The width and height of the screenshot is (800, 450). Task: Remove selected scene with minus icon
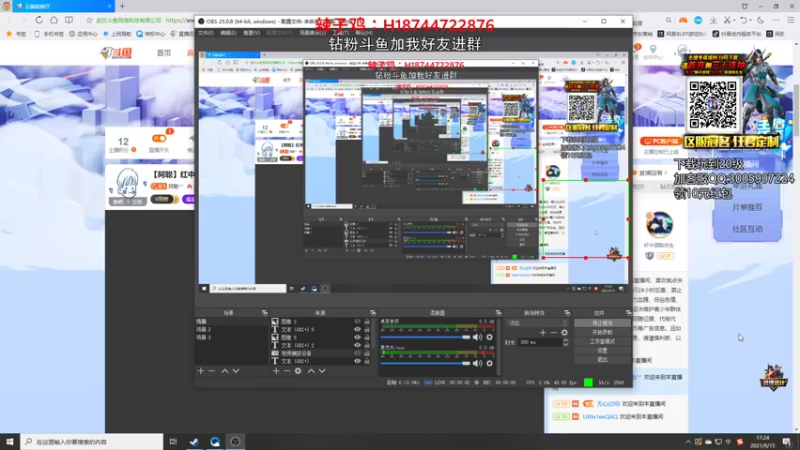tap(212, 371)
